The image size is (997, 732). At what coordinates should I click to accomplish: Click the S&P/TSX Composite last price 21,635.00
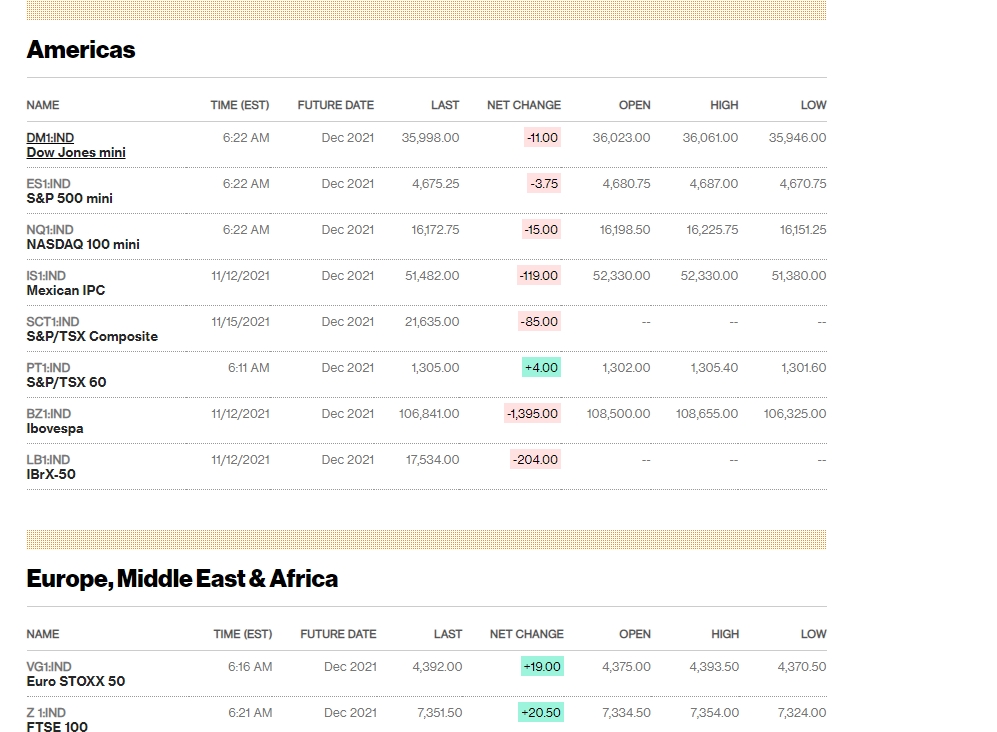point(432,322)
